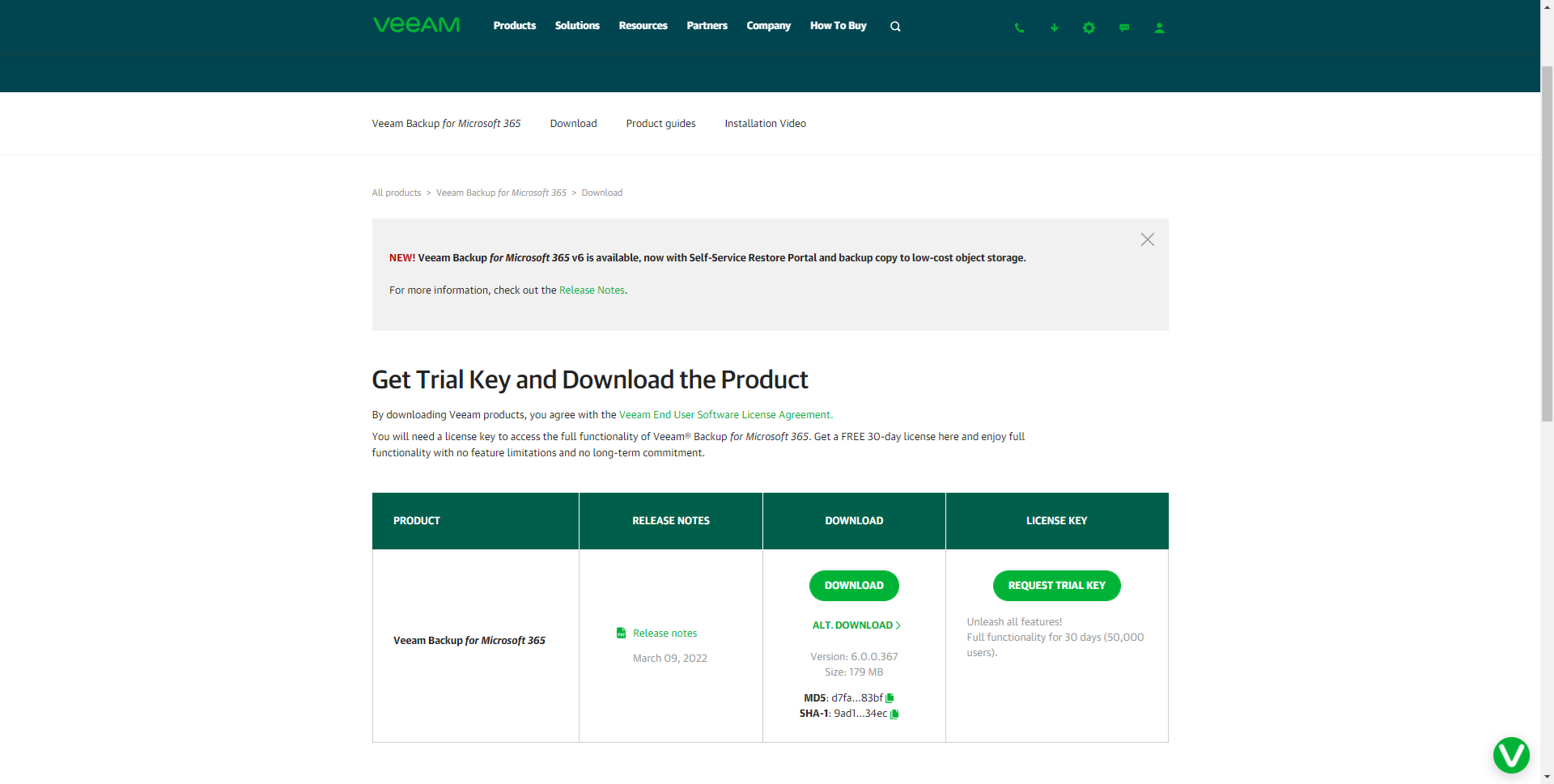Switch to the Download sub-navigation tab

(573, 124)
